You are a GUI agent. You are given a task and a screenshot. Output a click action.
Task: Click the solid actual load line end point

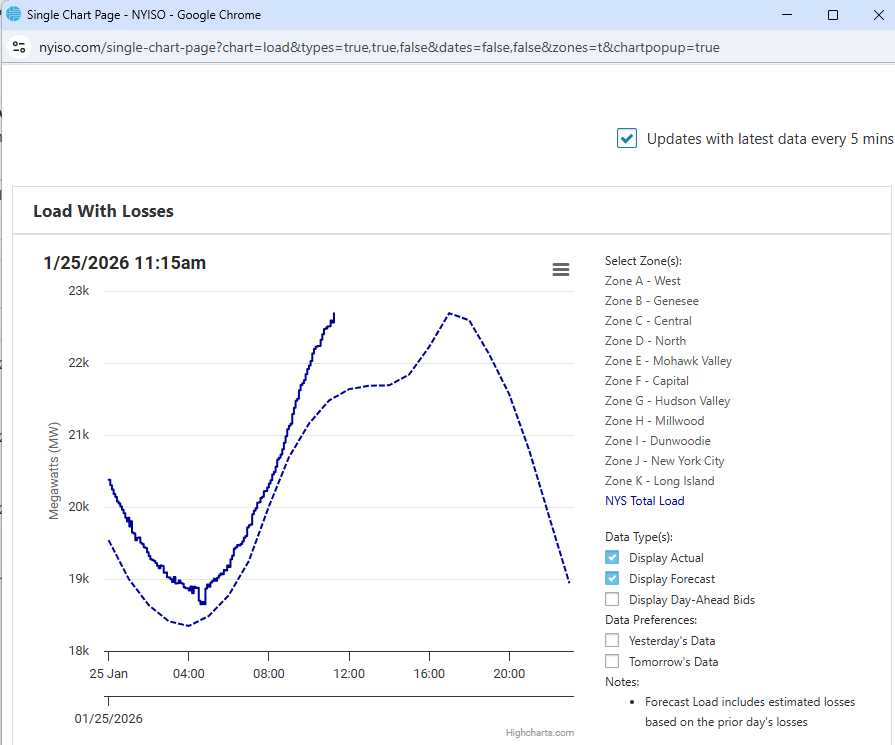pyautogui.click(x=334, y=314)
